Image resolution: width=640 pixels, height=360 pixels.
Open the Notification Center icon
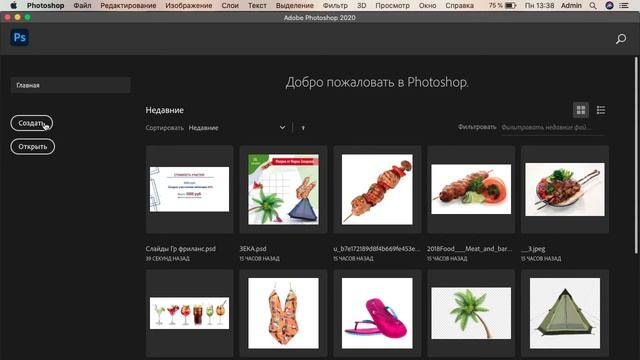(x=624, y=6)
